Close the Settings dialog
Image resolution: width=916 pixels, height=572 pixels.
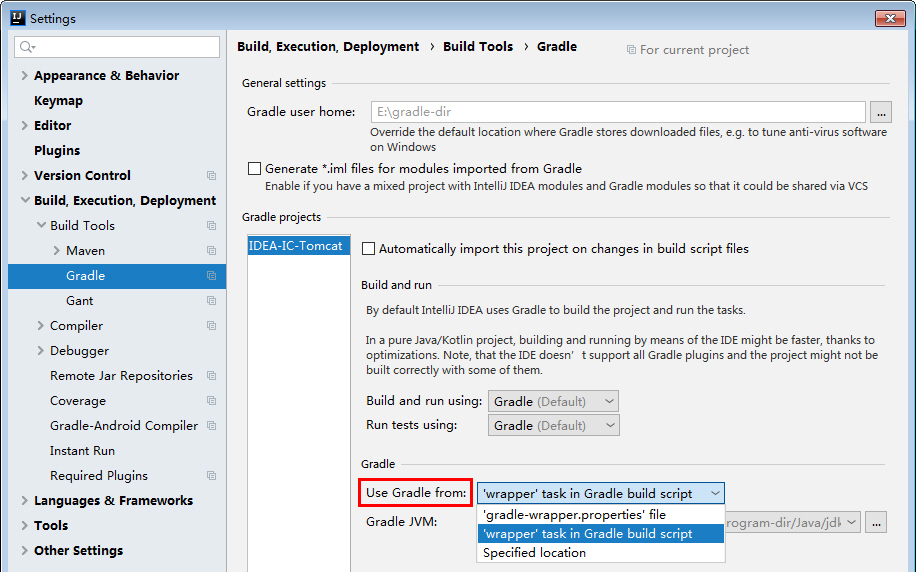tap(890, 18)
